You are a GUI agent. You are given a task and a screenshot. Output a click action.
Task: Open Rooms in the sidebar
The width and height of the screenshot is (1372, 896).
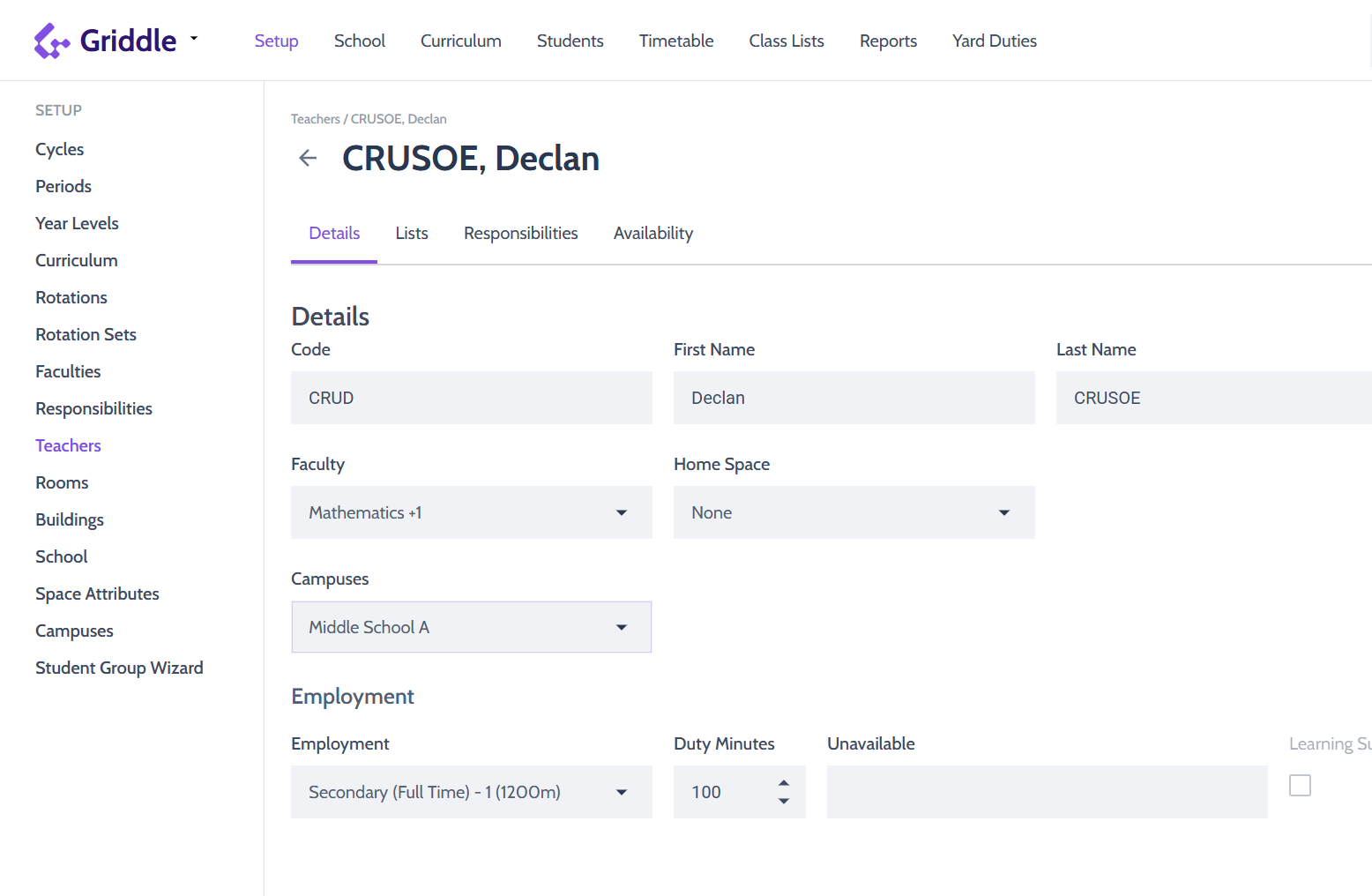tap(62, 482)
